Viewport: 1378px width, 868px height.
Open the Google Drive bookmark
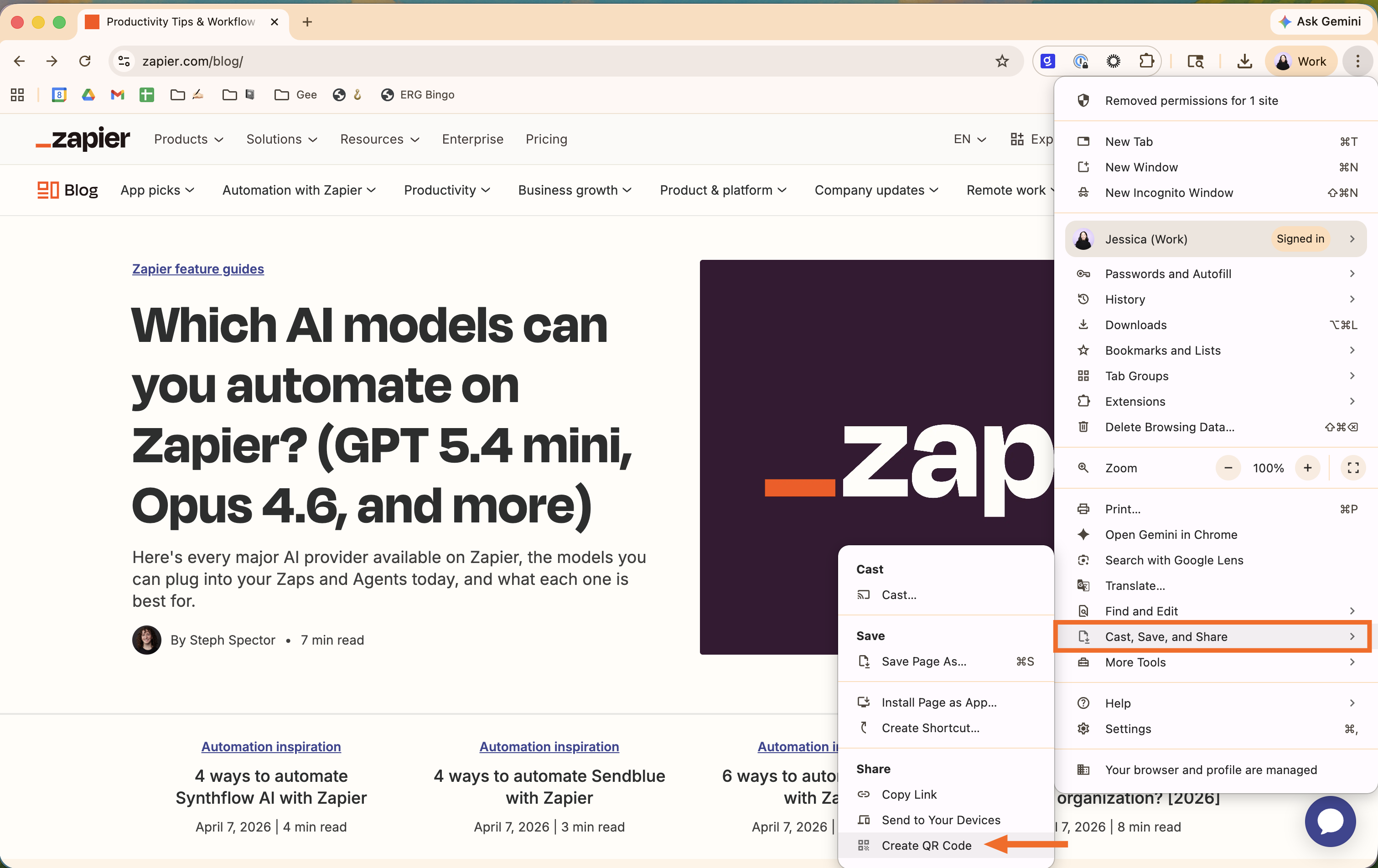(x=89, y=94)
